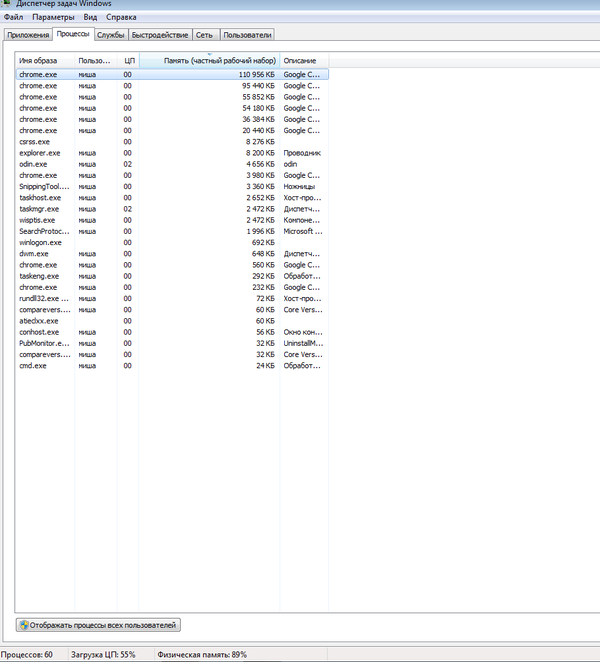
Task: Sort by Память (частный рабочий набор) column
Action: pos(209,61)
